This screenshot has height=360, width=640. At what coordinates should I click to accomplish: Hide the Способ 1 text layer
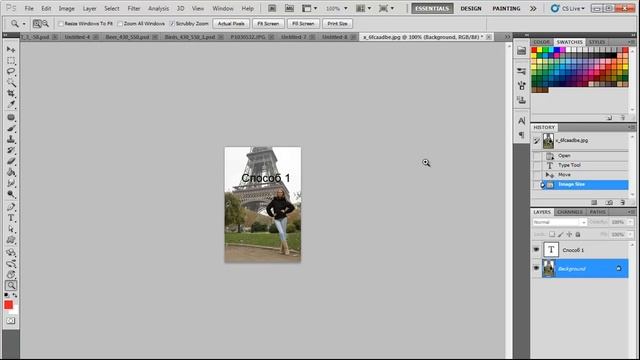(x=536, y=250)
